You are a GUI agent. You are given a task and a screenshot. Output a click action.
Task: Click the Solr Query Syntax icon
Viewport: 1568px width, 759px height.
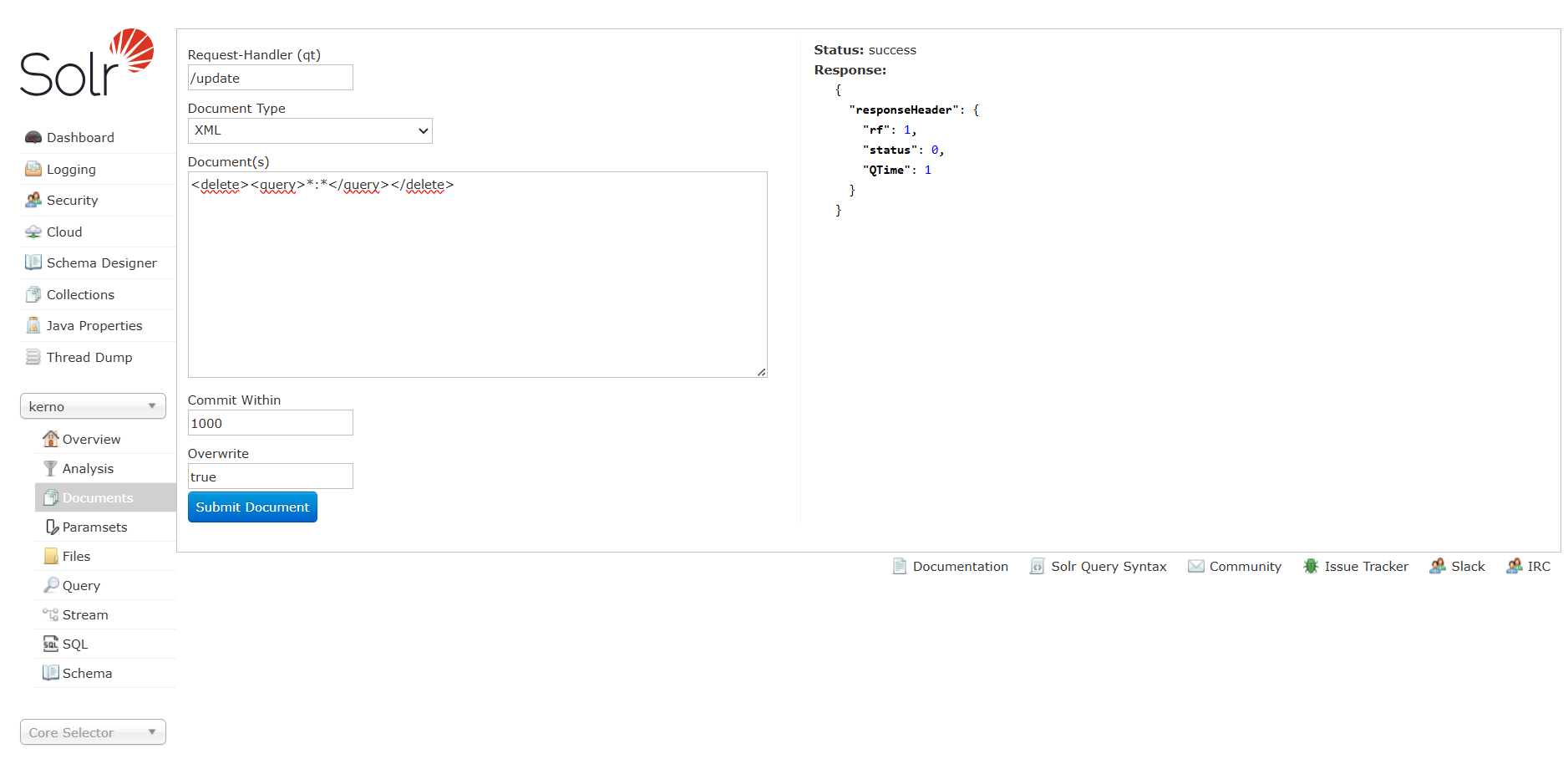click(1038, 566)
